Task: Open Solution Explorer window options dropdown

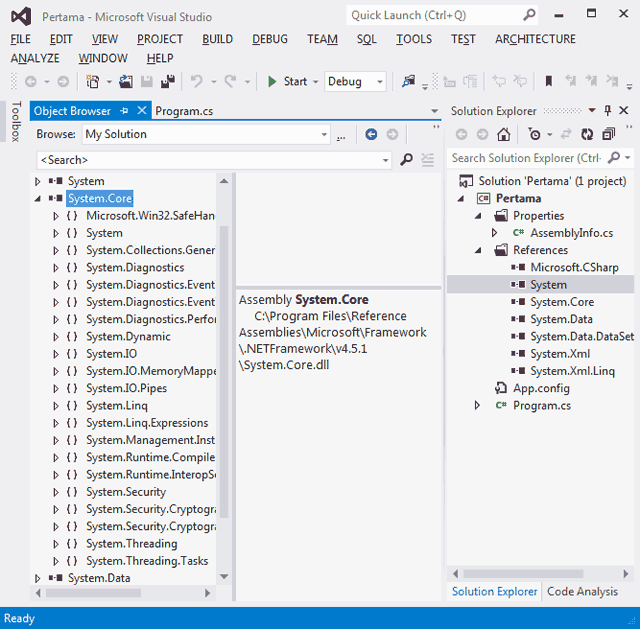Action: tap(592, 111)
